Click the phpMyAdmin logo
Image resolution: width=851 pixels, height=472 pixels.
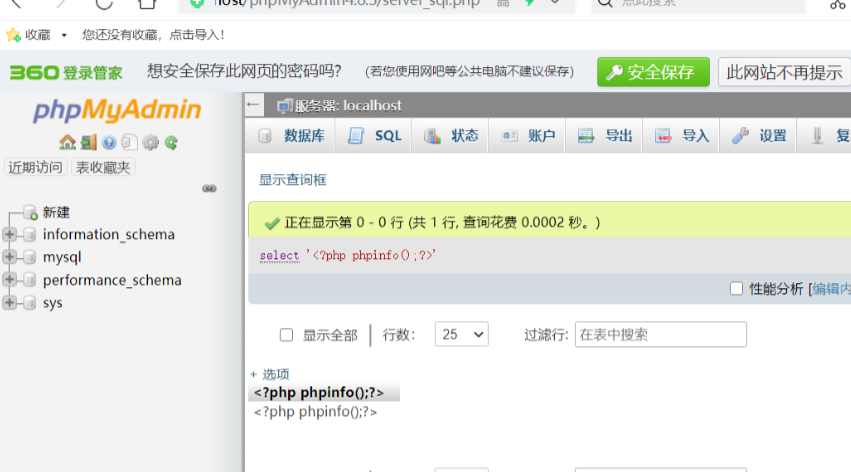pyautogui.click(x=117, y=110)
